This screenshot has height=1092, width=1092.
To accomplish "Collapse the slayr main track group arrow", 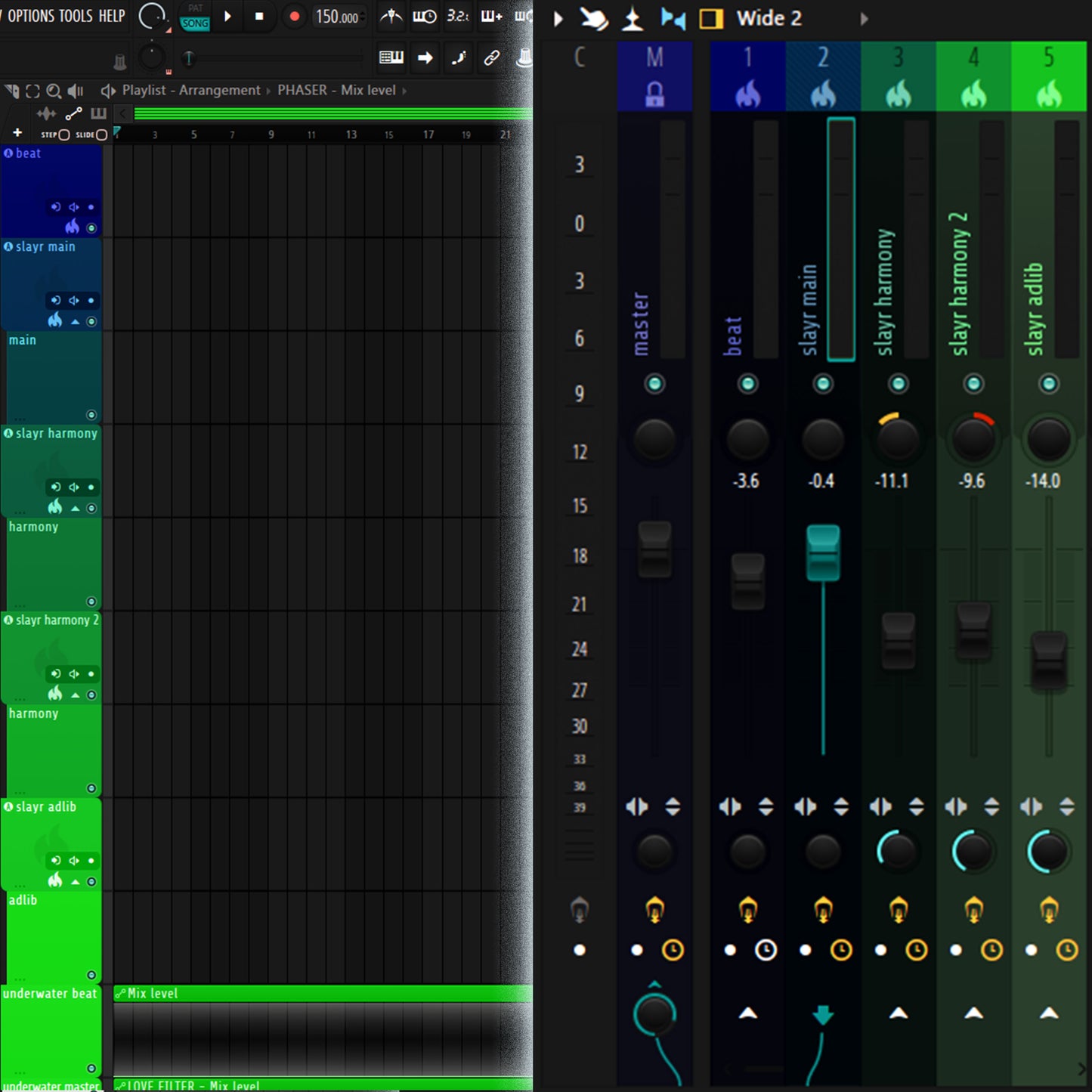I will (x=75, y=322).
